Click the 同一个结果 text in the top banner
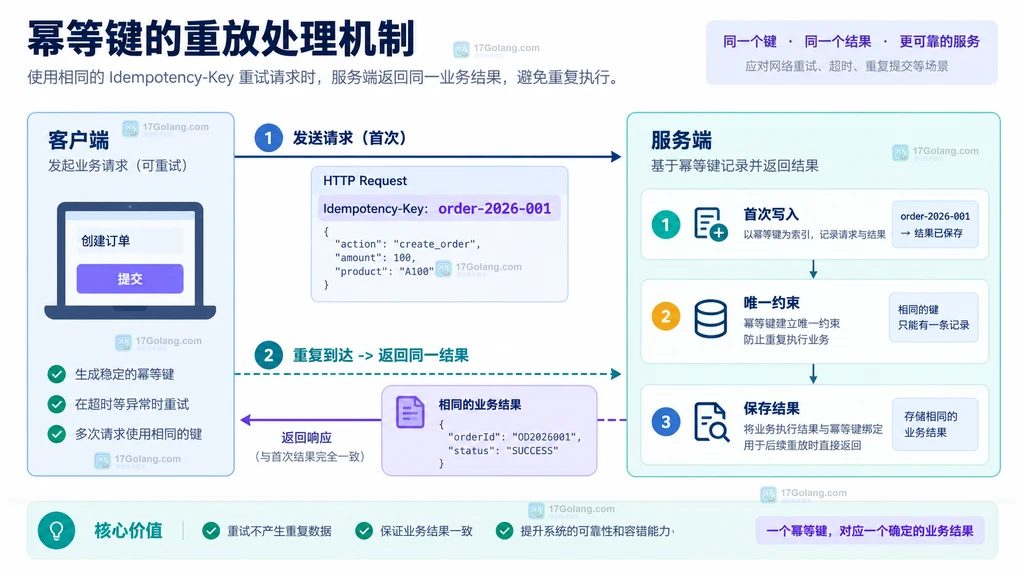This screenshot has height=576, width=1024. click(x=838, y=42)
